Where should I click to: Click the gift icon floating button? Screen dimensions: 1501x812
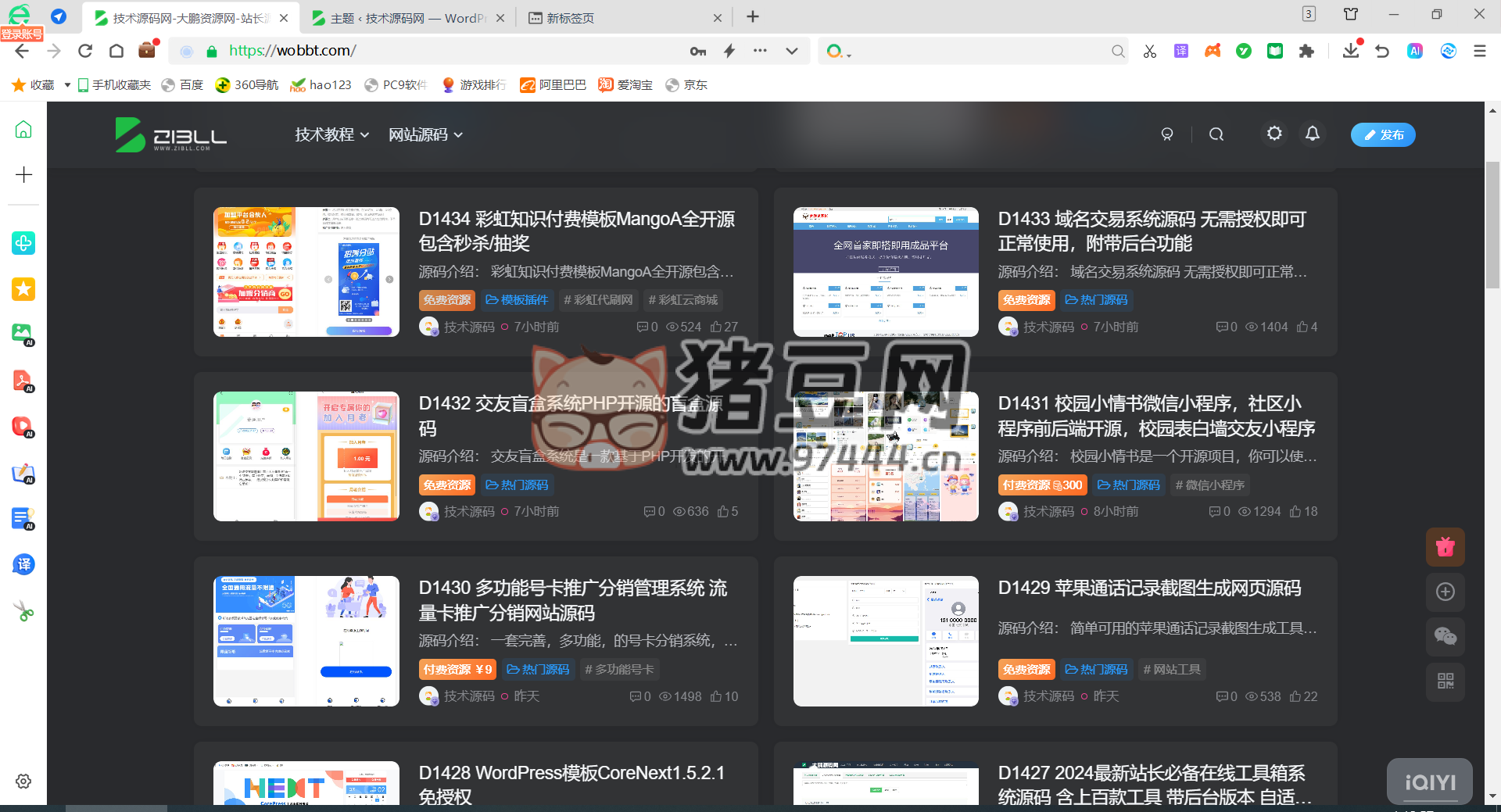(x=1445, y=547)
